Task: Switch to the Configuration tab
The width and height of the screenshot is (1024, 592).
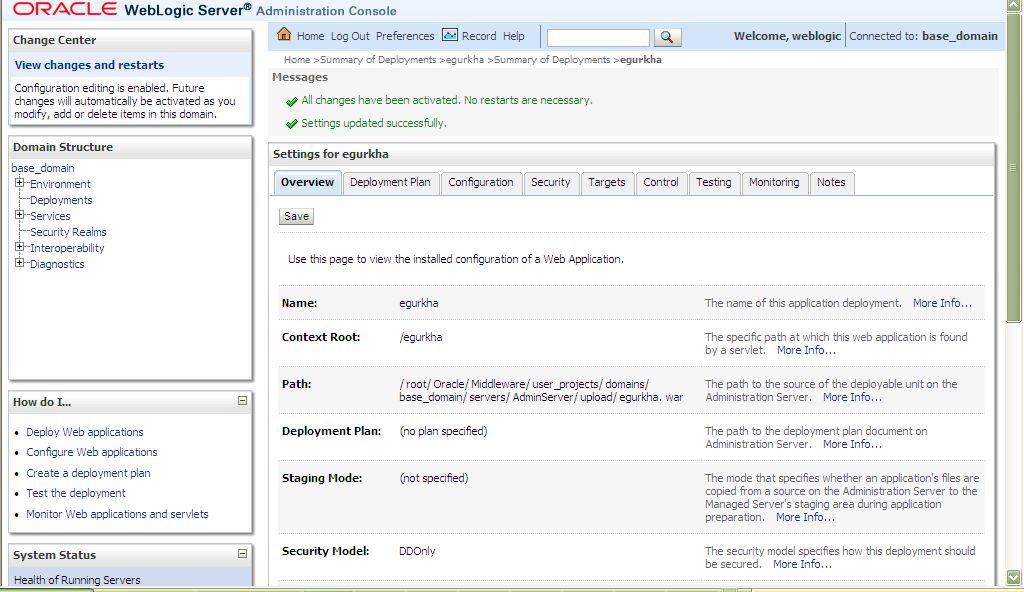Action: [x=481, y=182]
